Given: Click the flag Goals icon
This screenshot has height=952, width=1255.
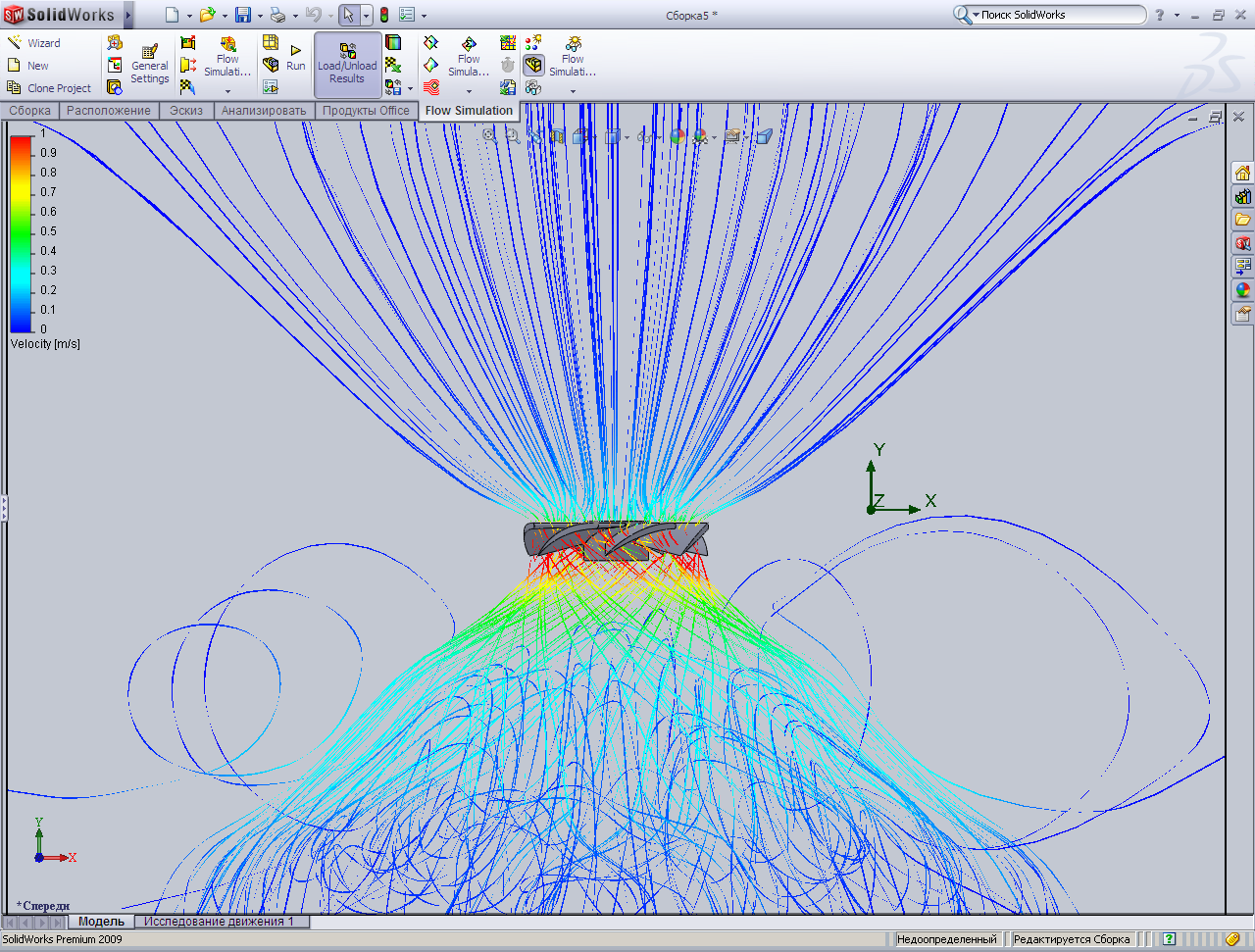Looking at the screenshot, I should click(187, 87).
